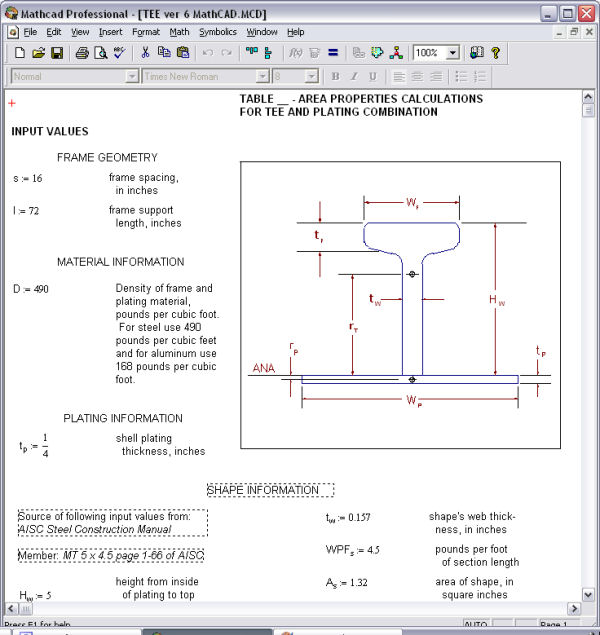Toggle Bold formatting button

(335, 77)
